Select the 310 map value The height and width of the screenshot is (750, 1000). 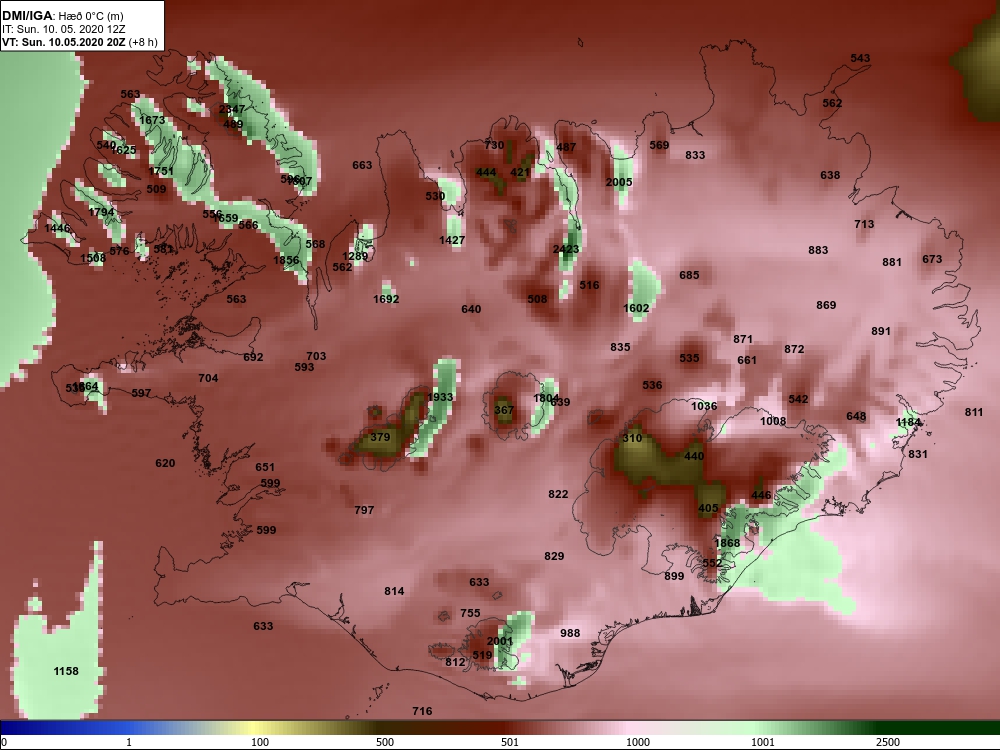coord(632,438)
